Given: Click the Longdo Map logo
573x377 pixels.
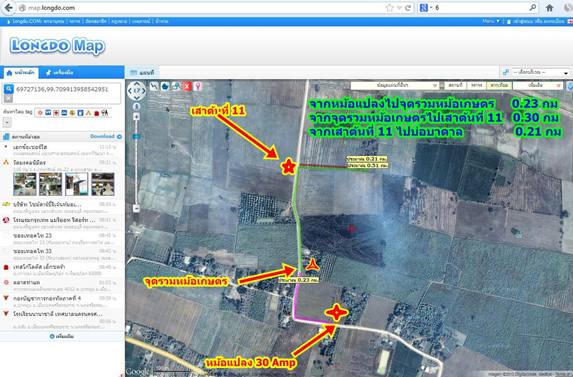Looking at the screenshot, I should (57, 46).
